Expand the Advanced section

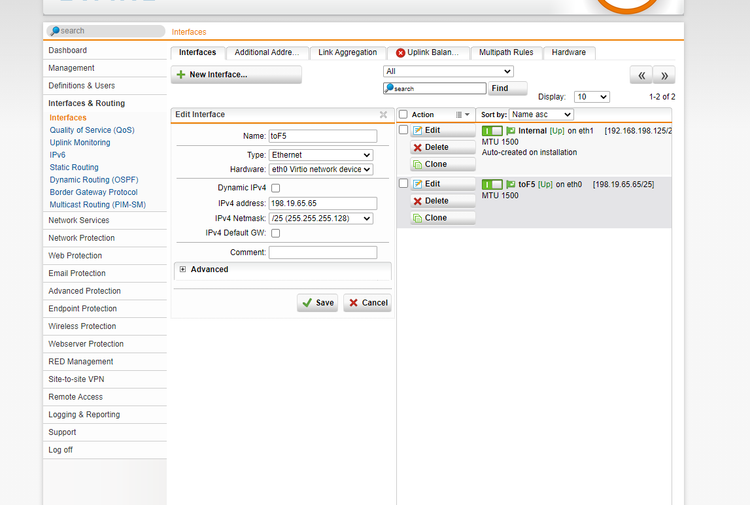click(x=183, y=269)
